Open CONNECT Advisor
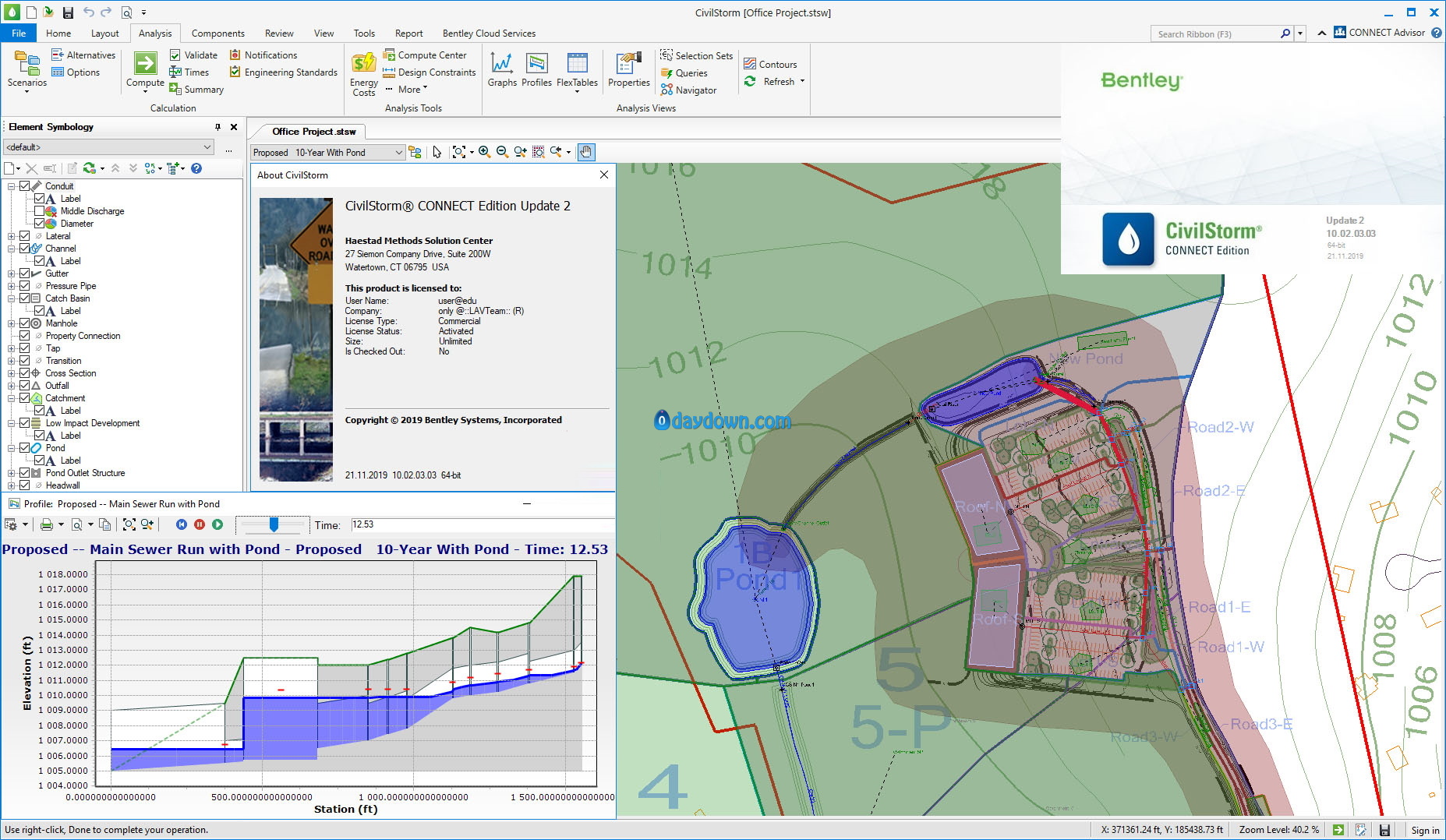The height and width of the screenshot is (840, 1446). [1379, 33]
